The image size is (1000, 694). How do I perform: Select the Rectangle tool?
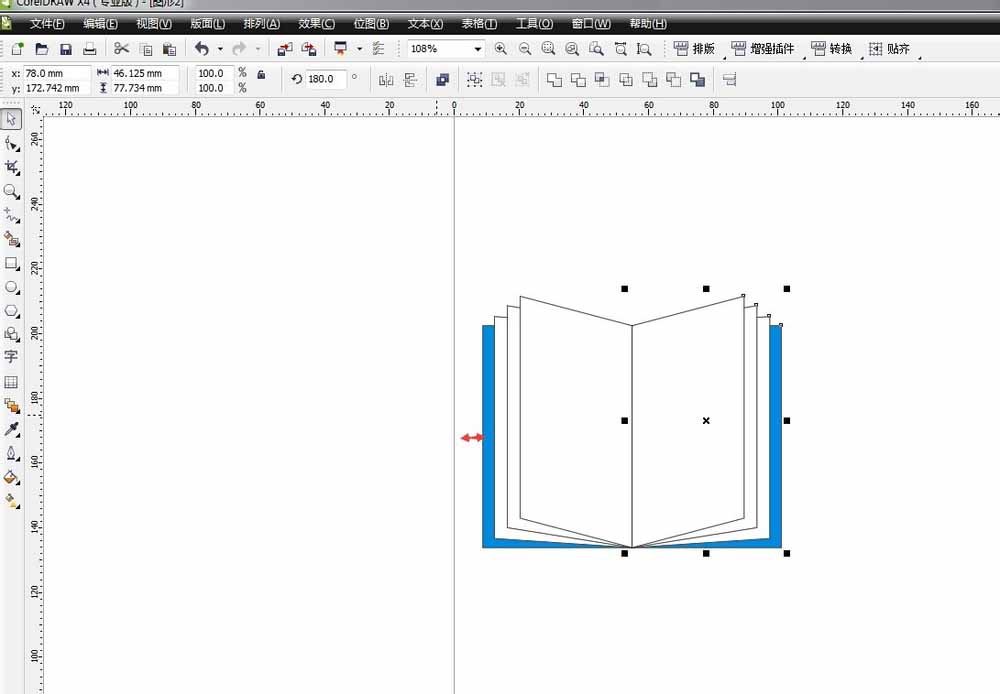click(x=12, y=263)
